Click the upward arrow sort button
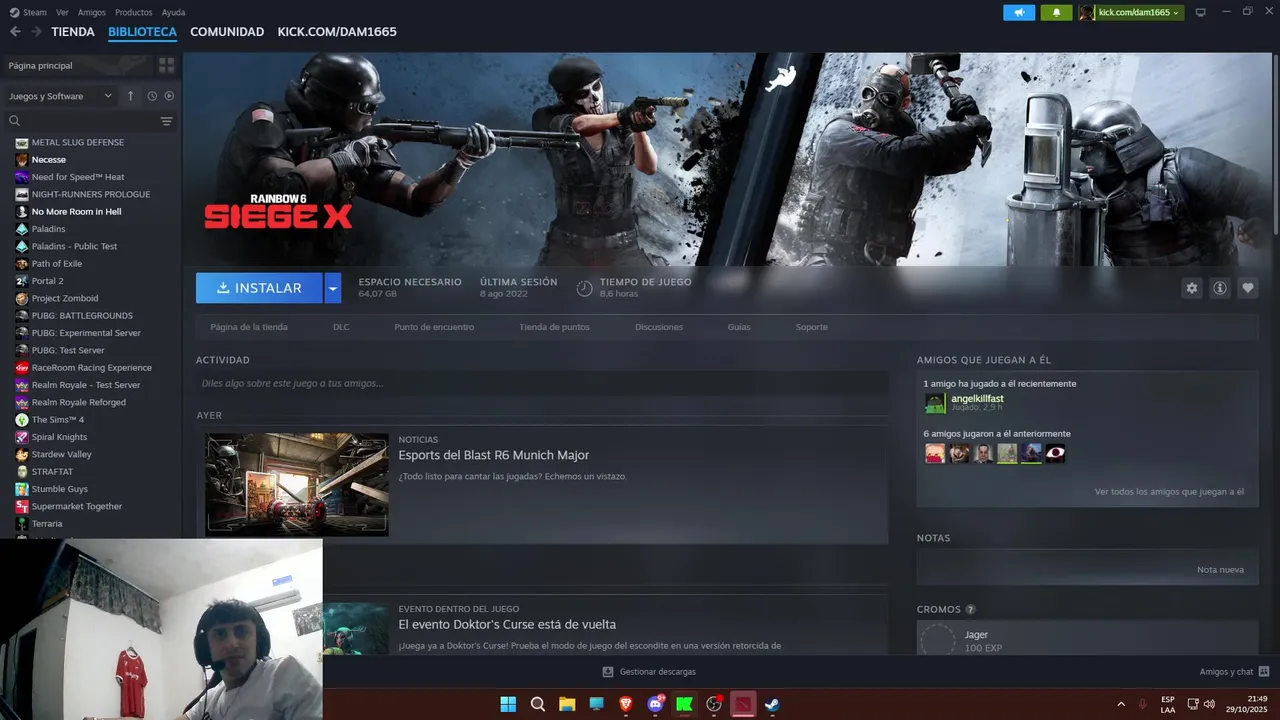Viewport: 1280px width, 720px height. coord(130,96)
